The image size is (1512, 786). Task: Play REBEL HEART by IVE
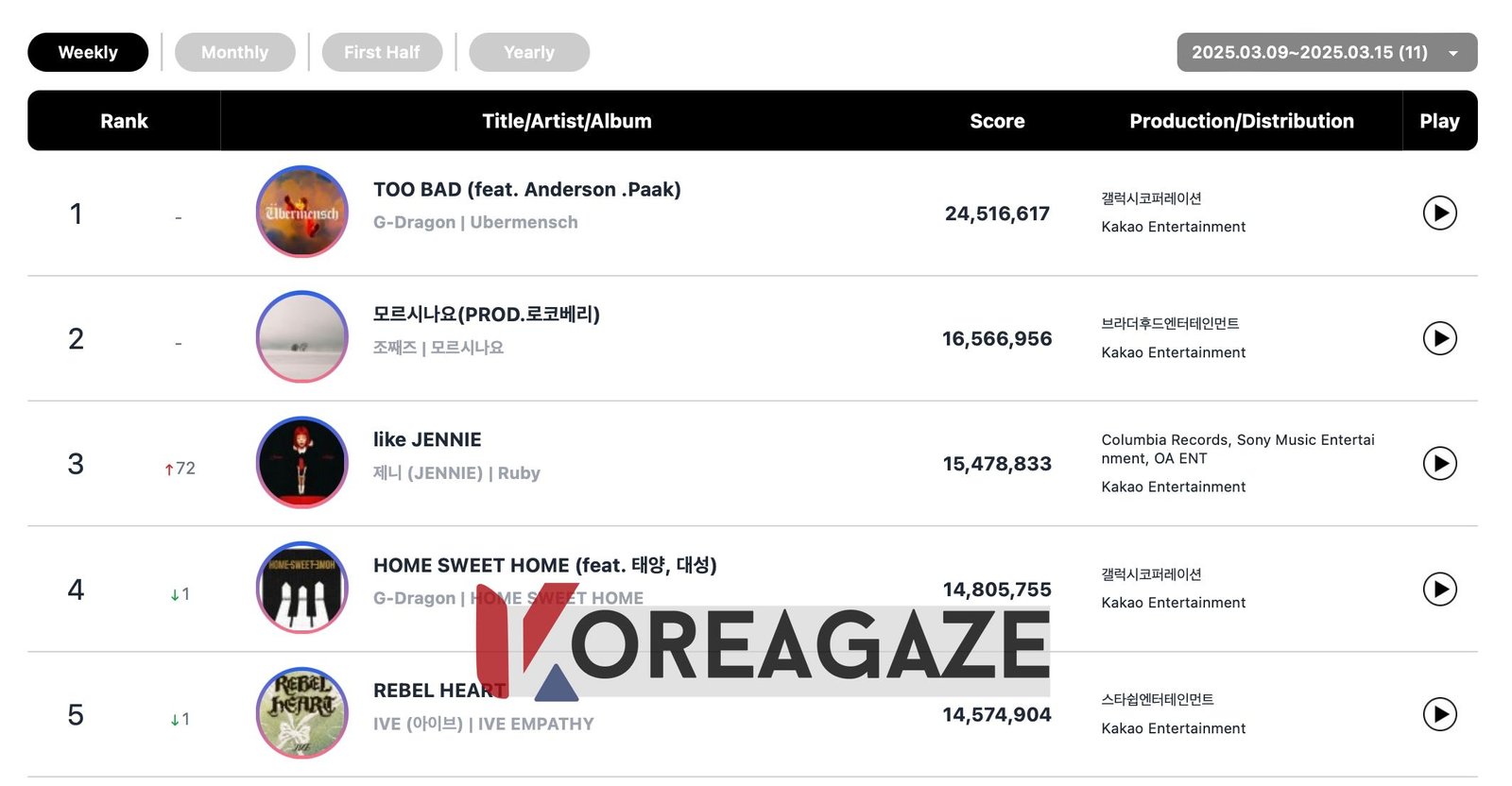coord(1439,714)
